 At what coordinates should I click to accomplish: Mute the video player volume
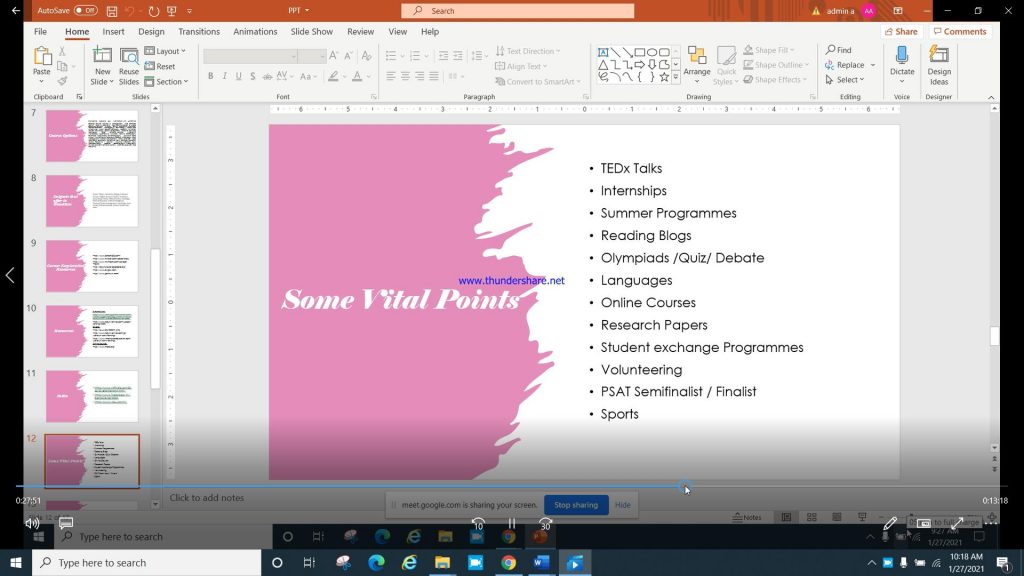coord(32,523)
